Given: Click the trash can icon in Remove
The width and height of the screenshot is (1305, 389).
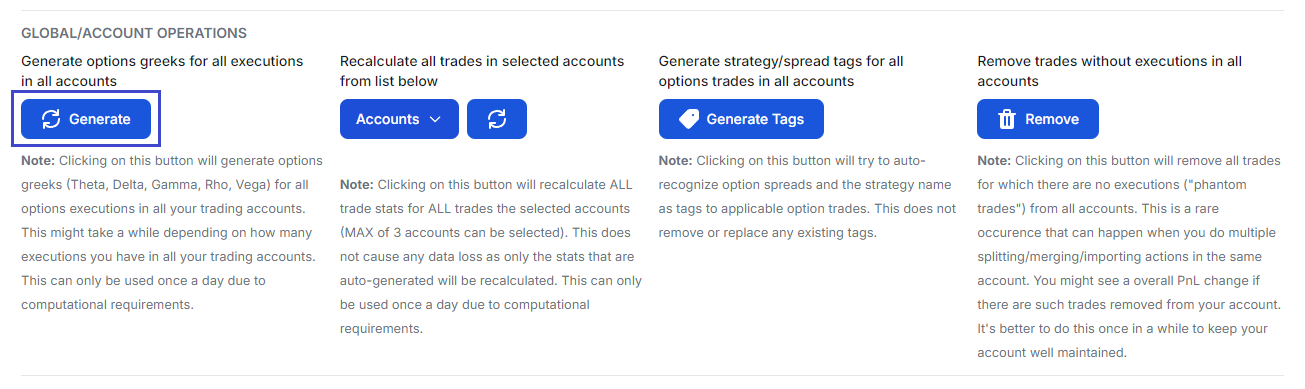Looking at the screenshot, I should pyautogui.click(x=1007, y=119).
